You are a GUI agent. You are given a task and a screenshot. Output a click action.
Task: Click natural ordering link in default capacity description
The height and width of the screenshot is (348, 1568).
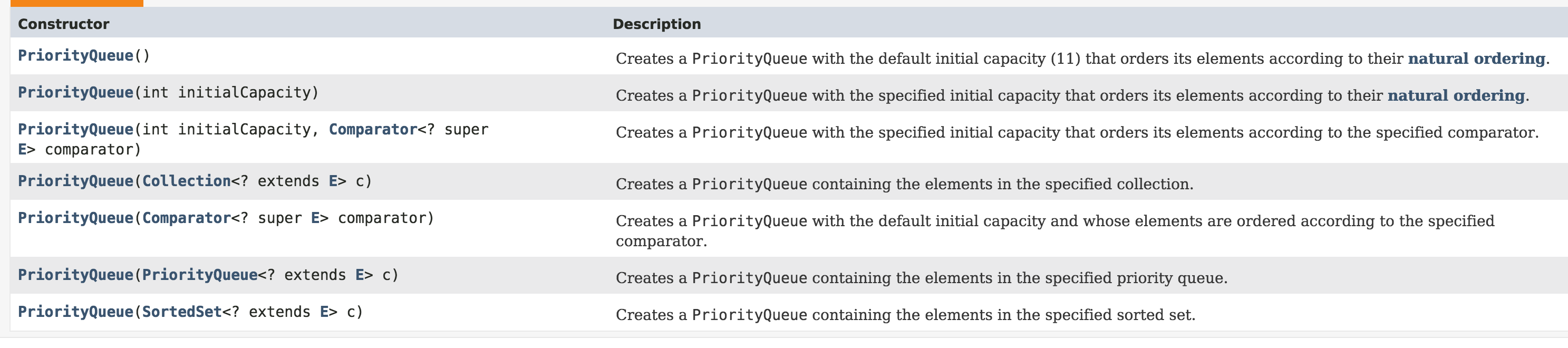[1476, 59]
